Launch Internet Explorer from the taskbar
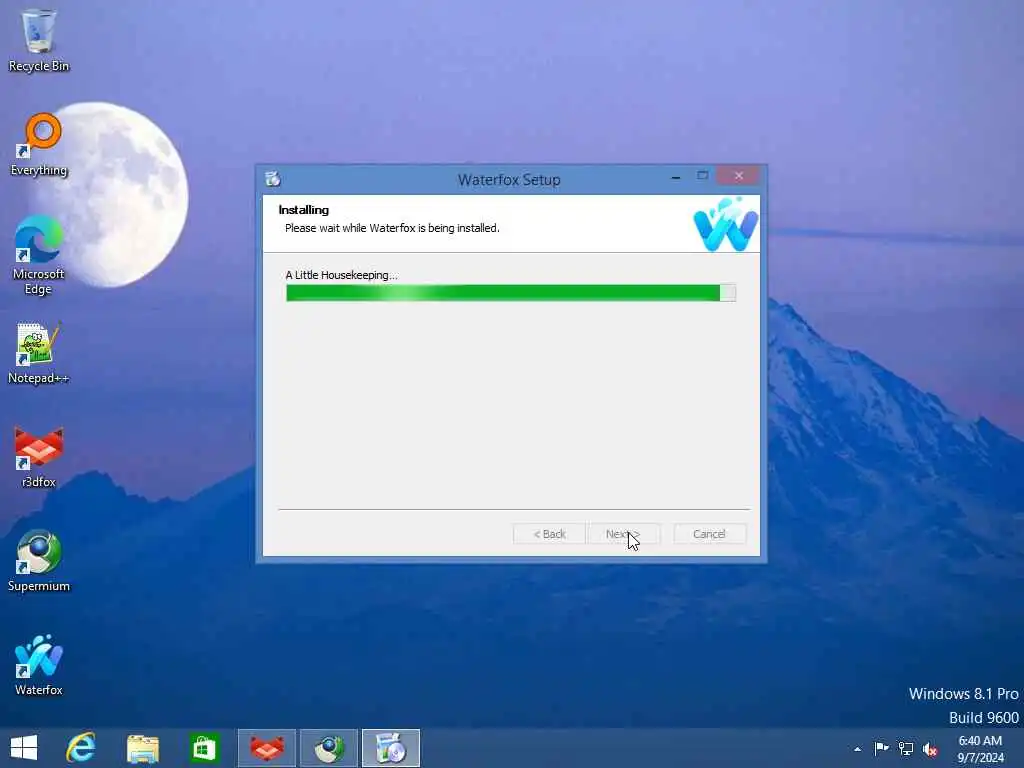The height and width of the screenshot is (768, 1024). click(80, 748)
